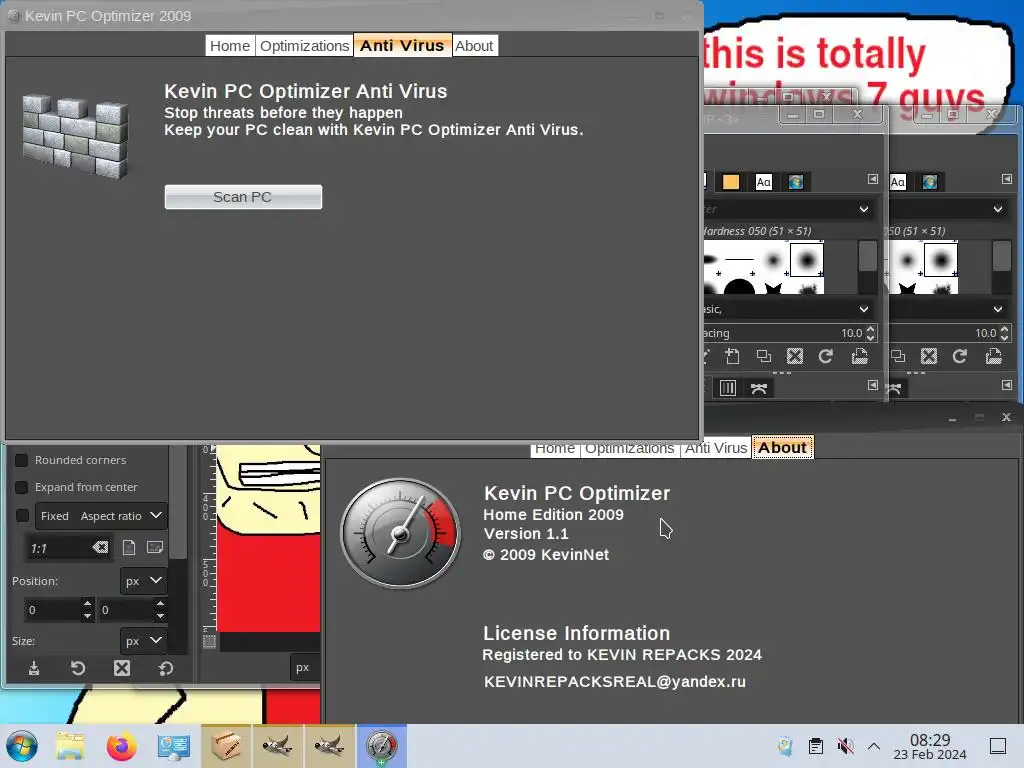
Task: Select the outlined brush in right GIMP dock
Action: (941, 260)
